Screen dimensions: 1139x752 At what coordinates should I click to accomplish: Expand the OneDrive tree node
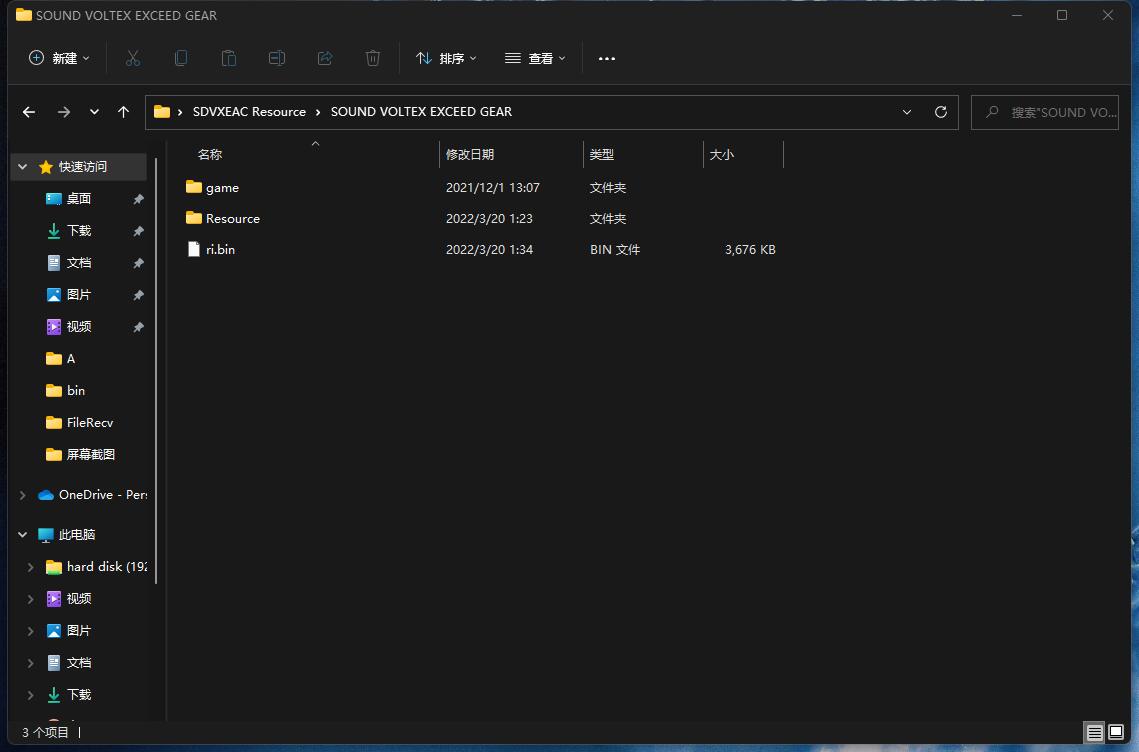23,495
